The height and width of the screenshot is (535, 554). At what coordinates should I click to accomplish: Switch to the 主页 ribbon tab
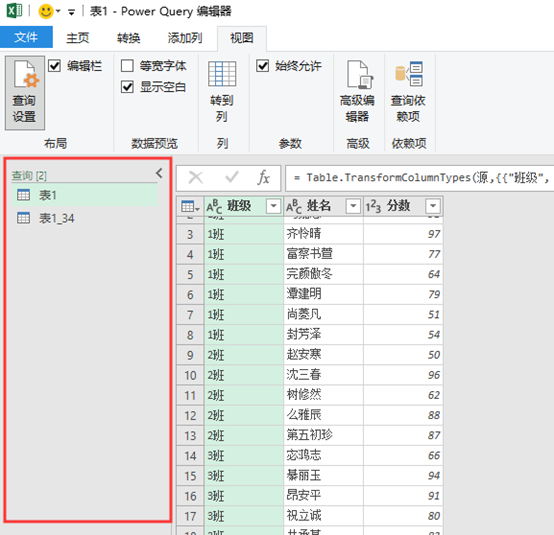click(78, 37)
